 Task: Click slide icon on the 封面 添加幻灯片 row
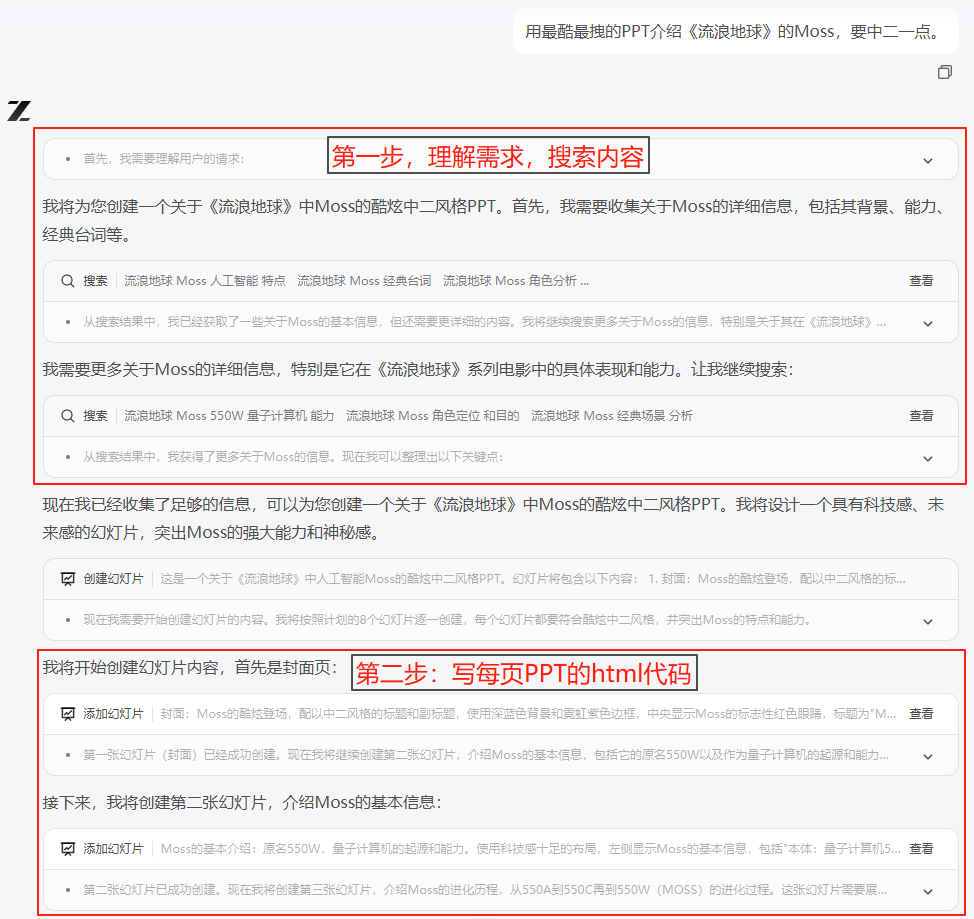click(x=68, y=714)
